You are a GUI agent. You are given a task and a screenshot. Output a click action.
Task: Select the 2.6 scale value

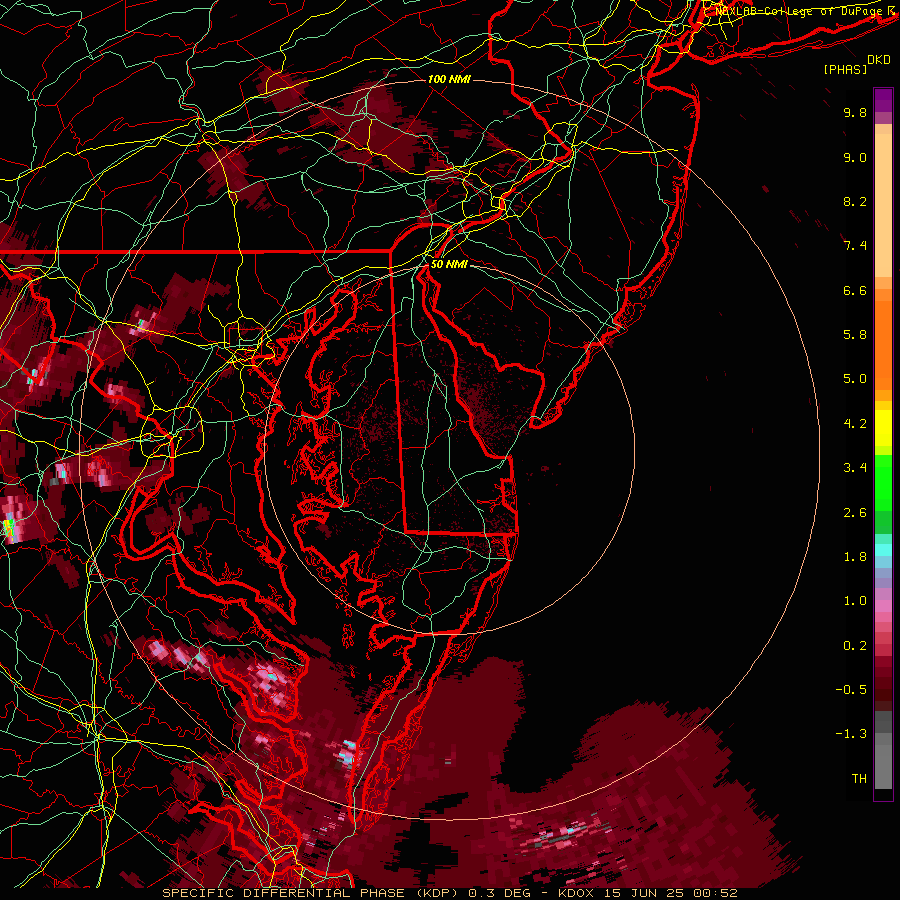pyautogui.click(x=855, y=513)
